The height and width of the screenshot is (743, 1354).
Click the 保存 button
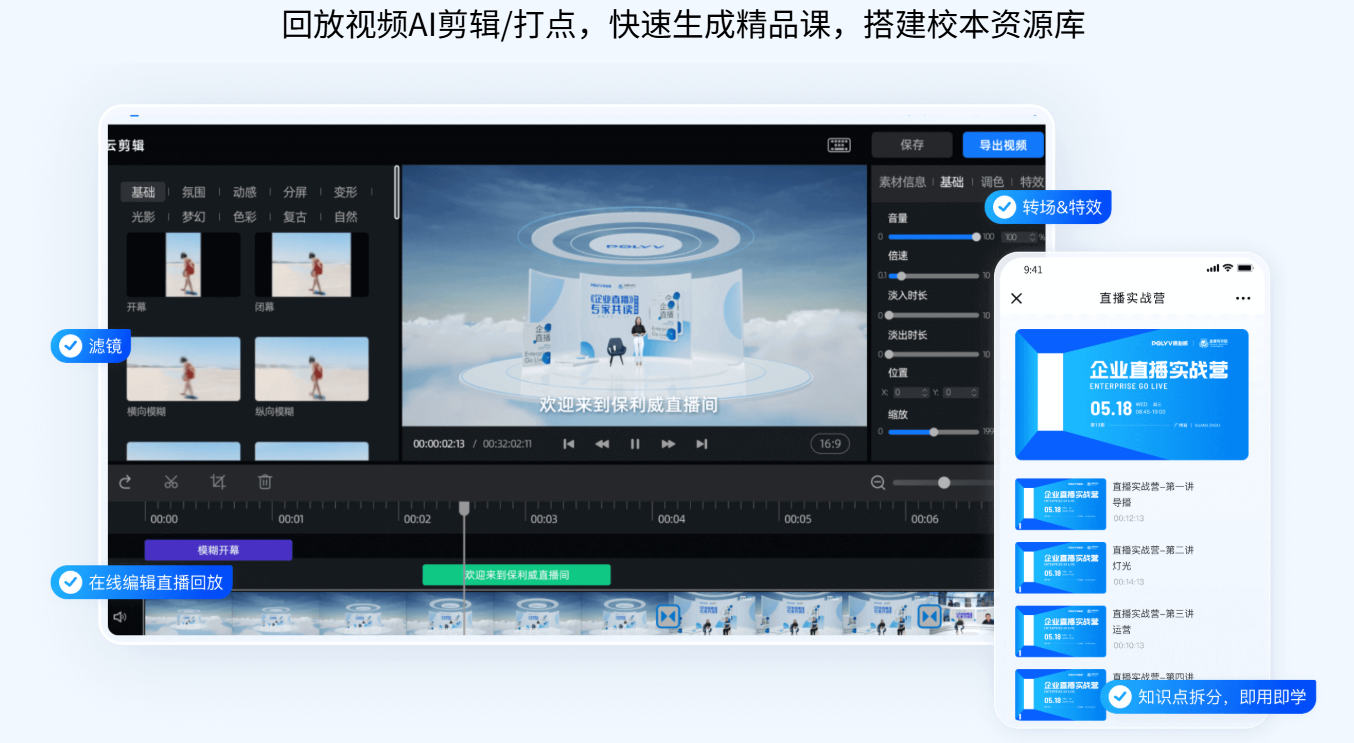pyautogui.click(x=912, y=145)
